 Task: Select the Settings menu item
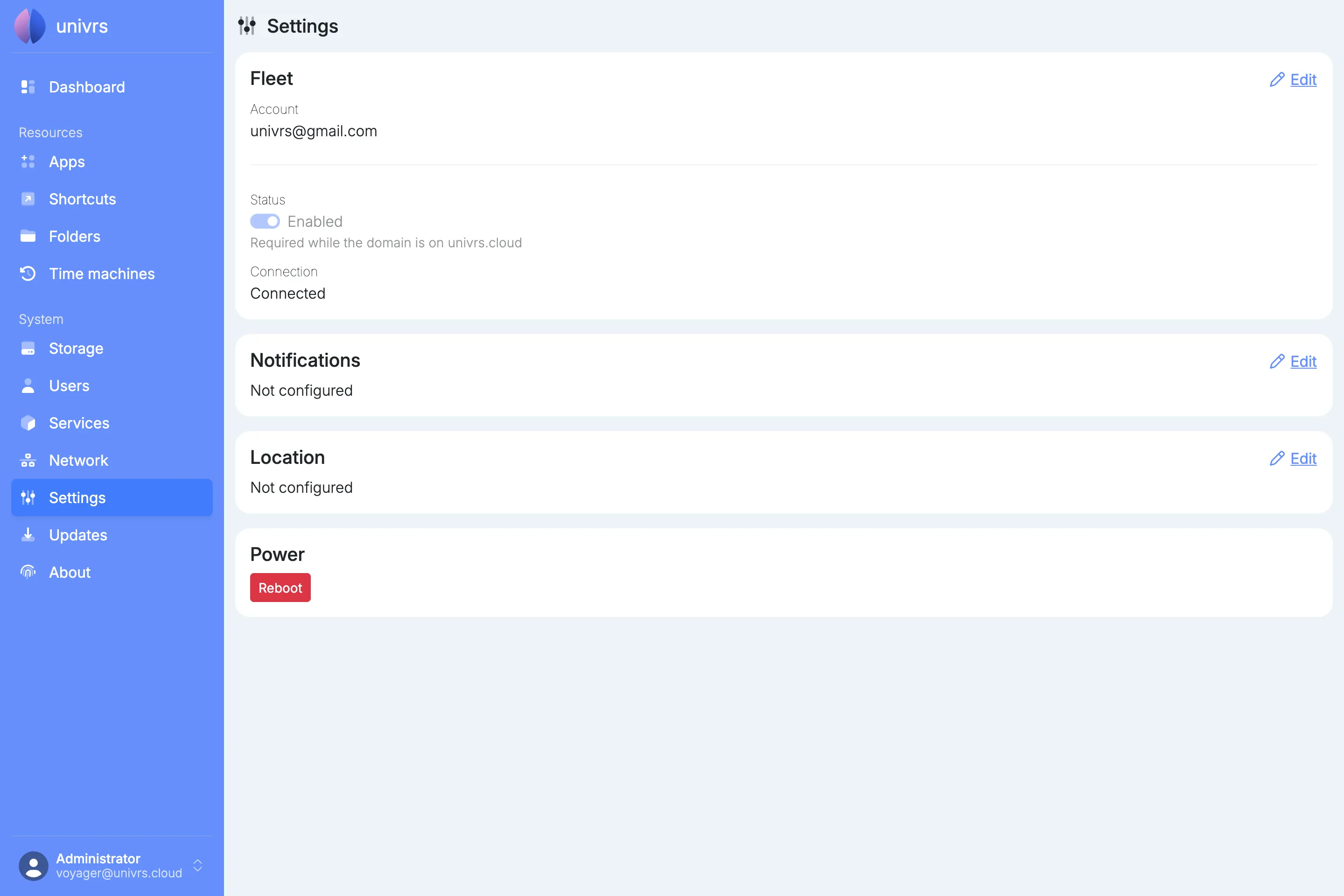pyautogui.click(x=112, y=498)
